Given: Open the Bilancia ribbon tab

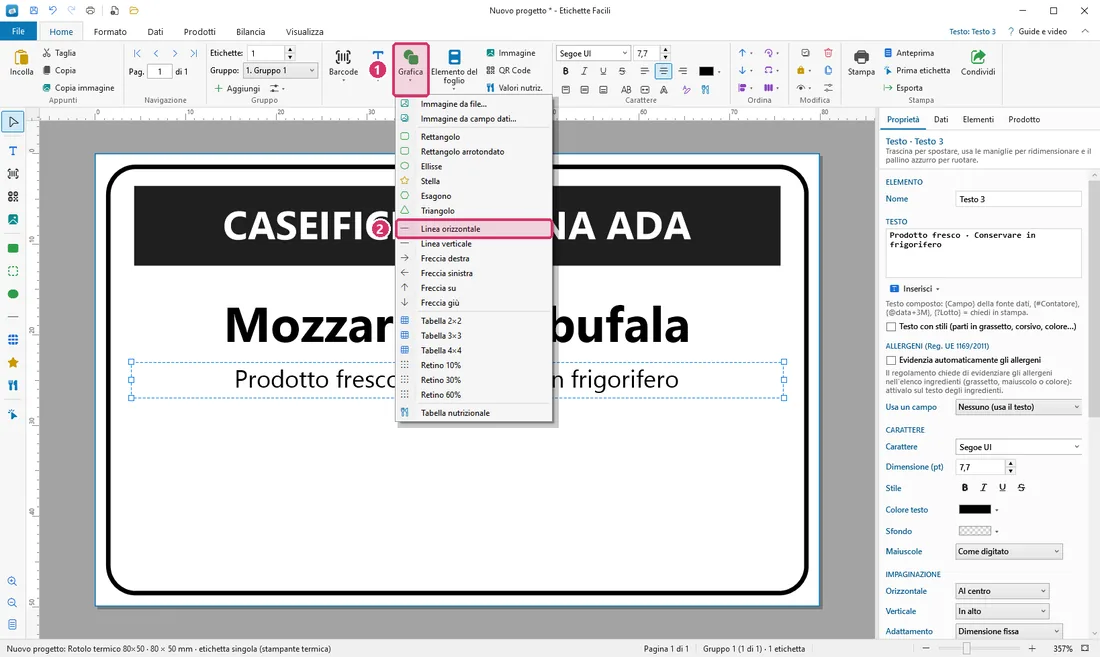Looking at the screenshot, I should (250, 32).
